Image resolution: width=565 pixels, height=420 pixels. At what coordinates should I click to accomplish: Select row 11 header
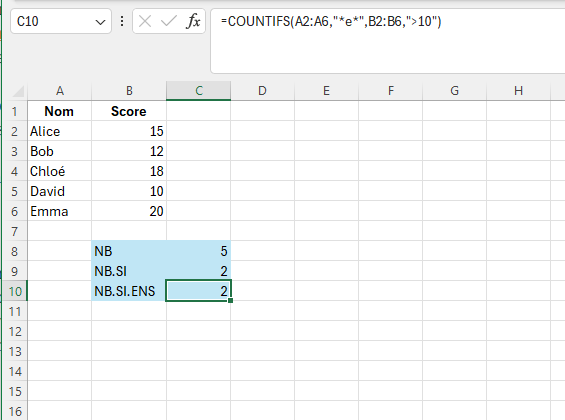(x=14, y=311)
